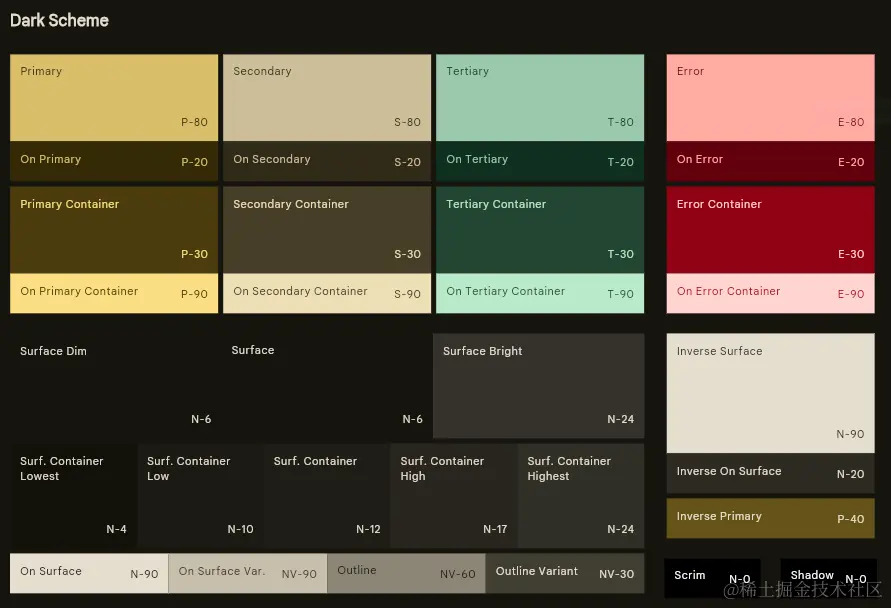Choose the On Secondary S-20 swatch
Image resolution: width=891 pixels, height=608 pixels.
[x=327, y=161]
